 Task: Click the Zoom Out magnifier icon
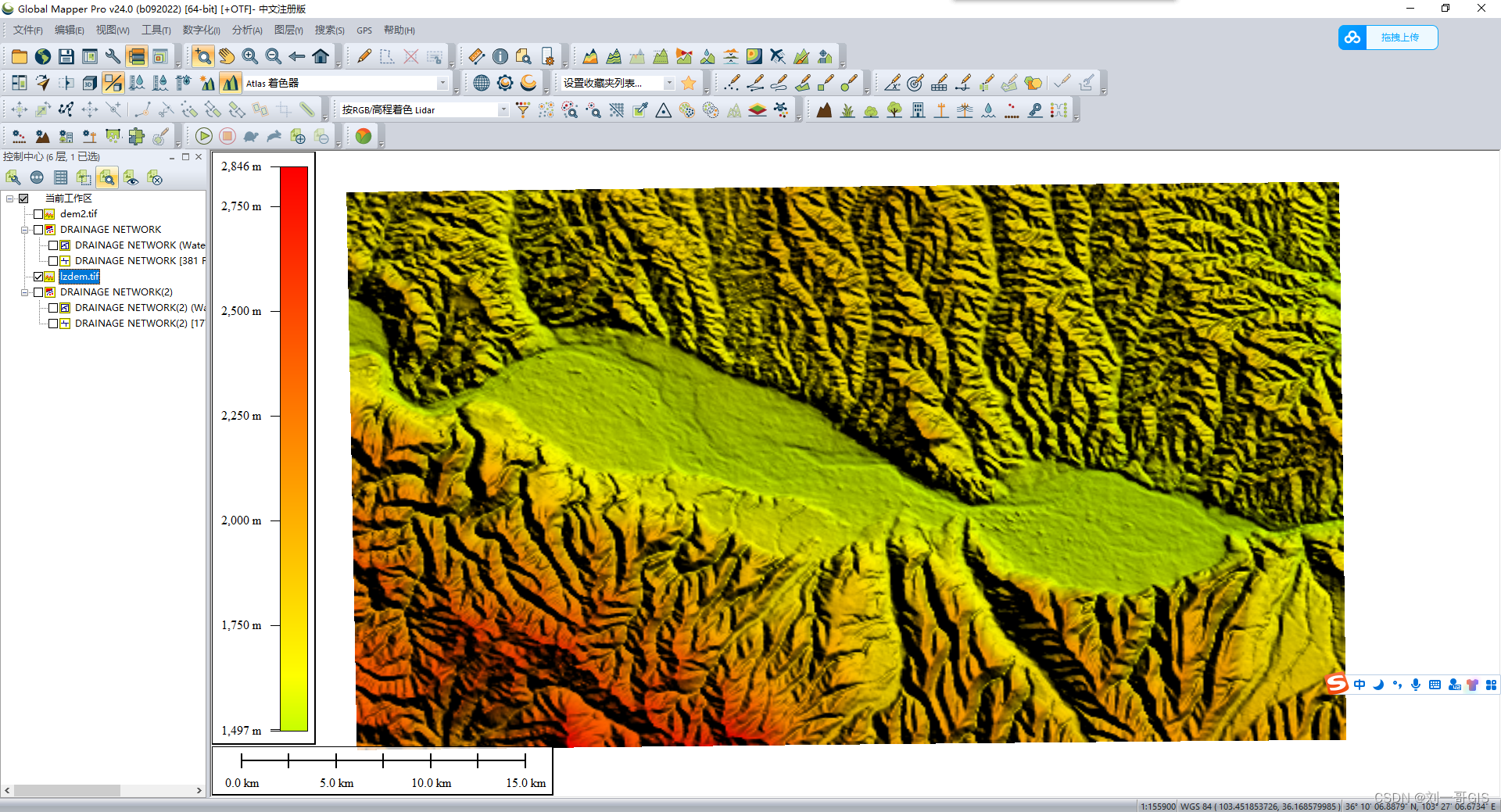[x=274, y=56]
